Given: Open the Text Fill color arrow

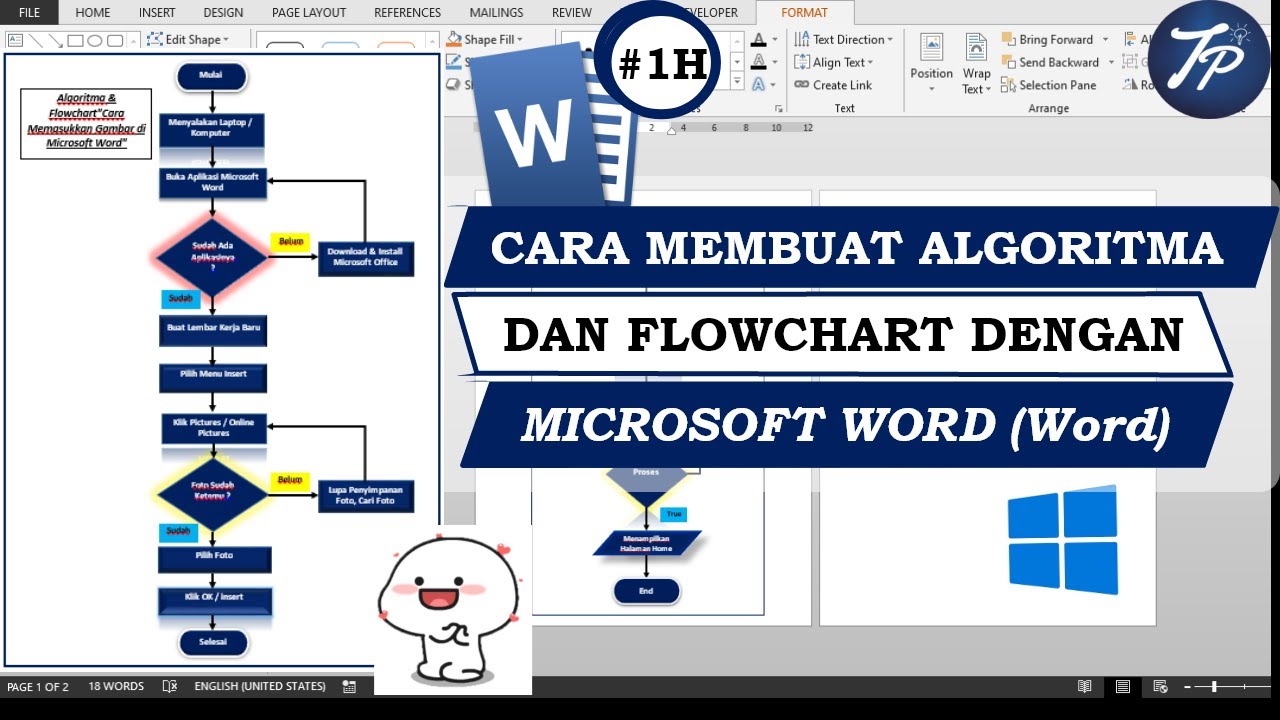Looking at the screenshot, I should (775, 40).
